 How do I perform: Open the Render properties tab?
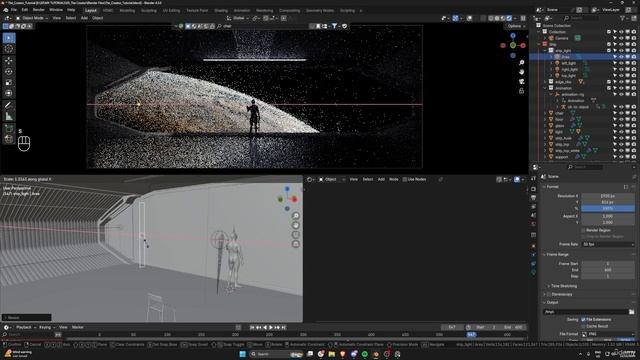pyautogui.click(x=533, y=189)
